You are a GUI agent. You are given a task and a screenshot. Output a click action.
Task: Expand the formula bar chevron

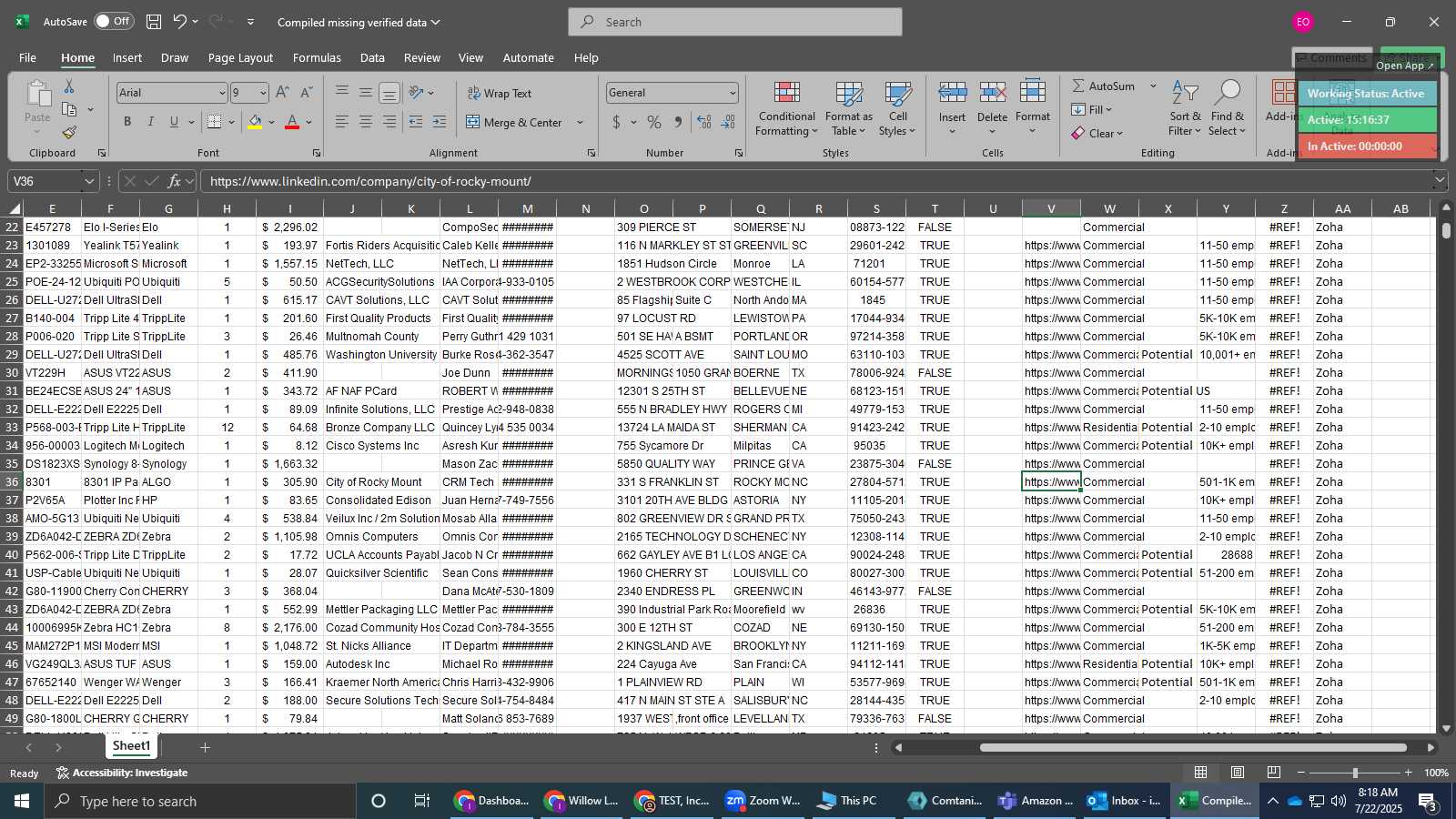(1439, 181)
